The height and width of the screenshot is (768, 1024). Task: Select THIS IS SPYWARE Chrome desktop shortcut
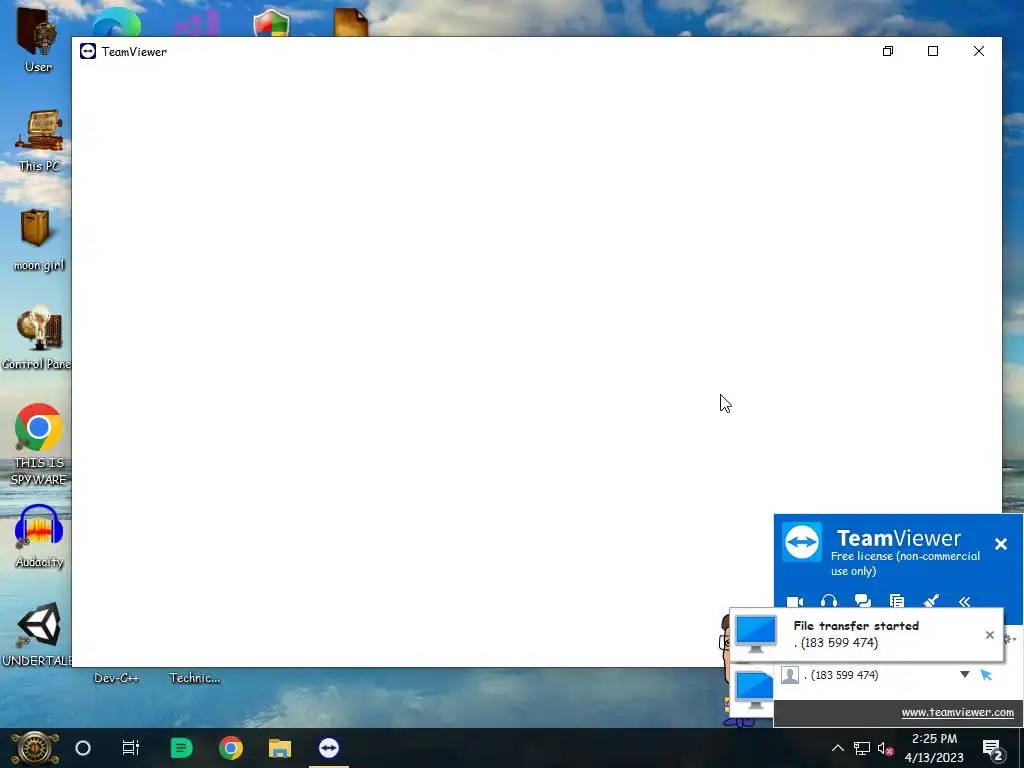point(39,444)
